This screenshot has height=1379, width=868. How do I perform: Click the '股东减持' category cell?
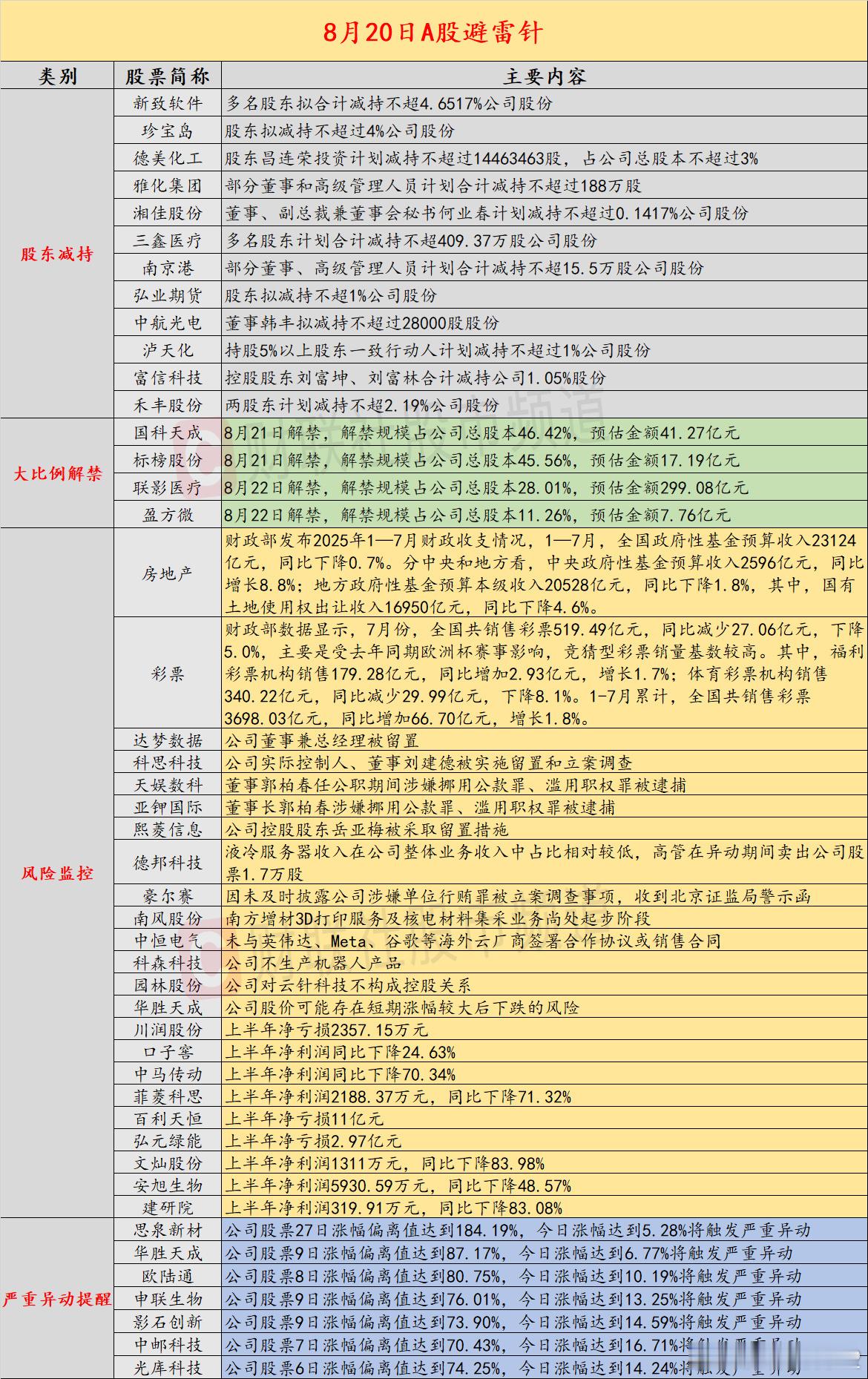click(x=57, y=254)
